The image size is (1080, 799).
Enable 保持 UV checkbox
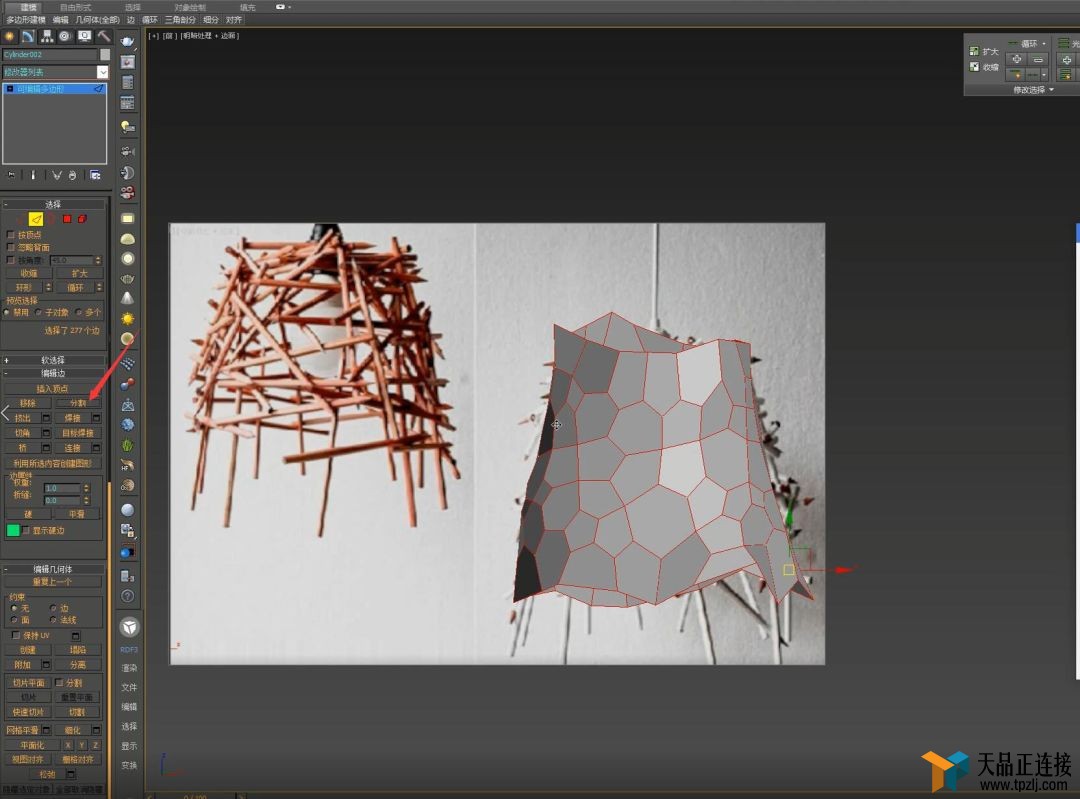click(16, 635)
